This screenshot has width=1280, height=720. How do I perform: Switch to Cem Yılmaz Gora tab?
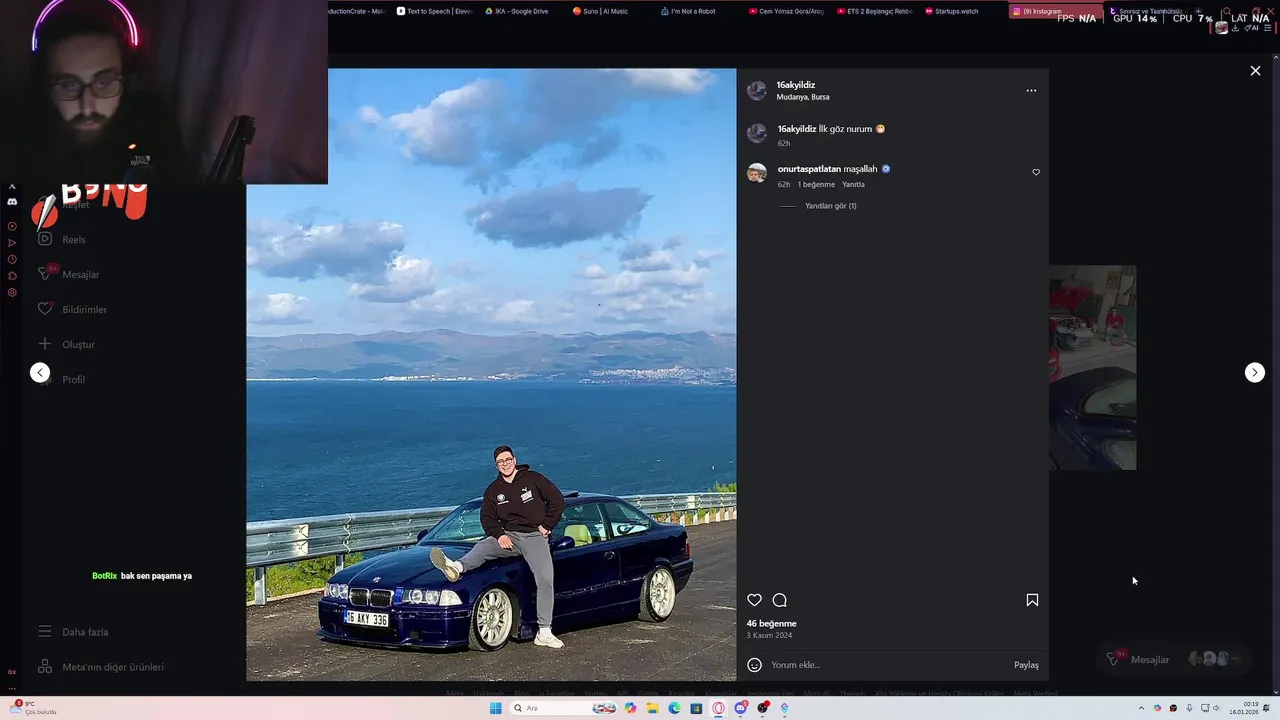(786, 11)
